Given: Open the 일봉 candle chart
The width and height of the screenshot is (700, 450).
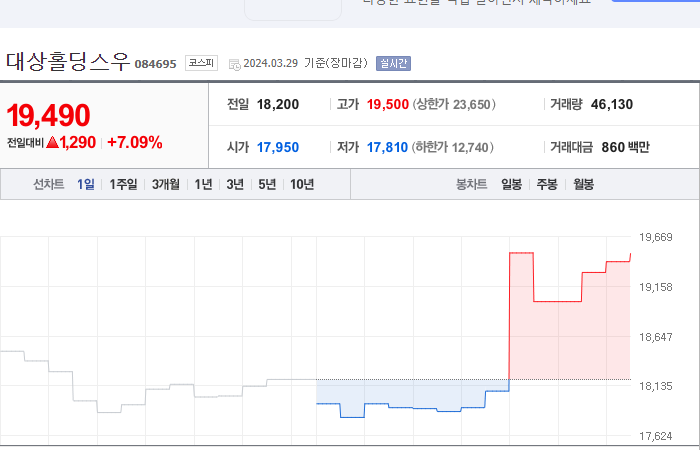Looking at the screenshot, I should click(512, 184).
